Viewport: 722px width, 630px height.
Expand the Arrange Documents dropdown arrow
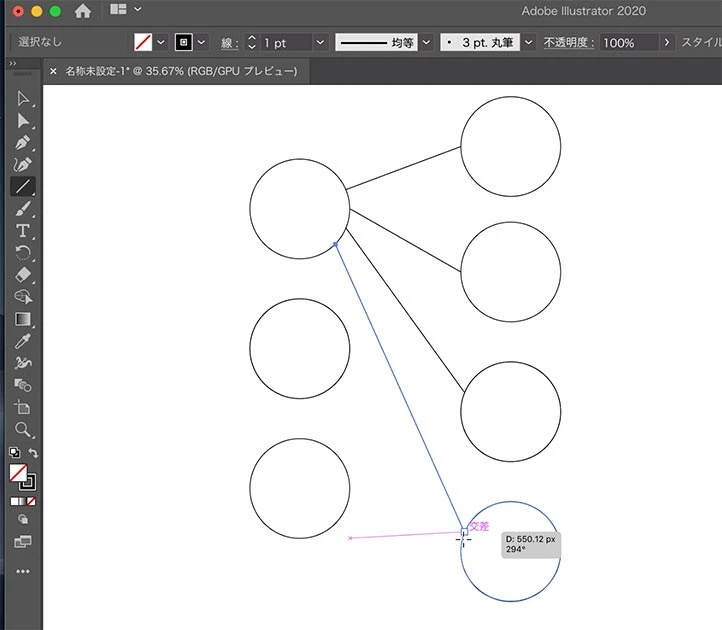pos(138,9)
